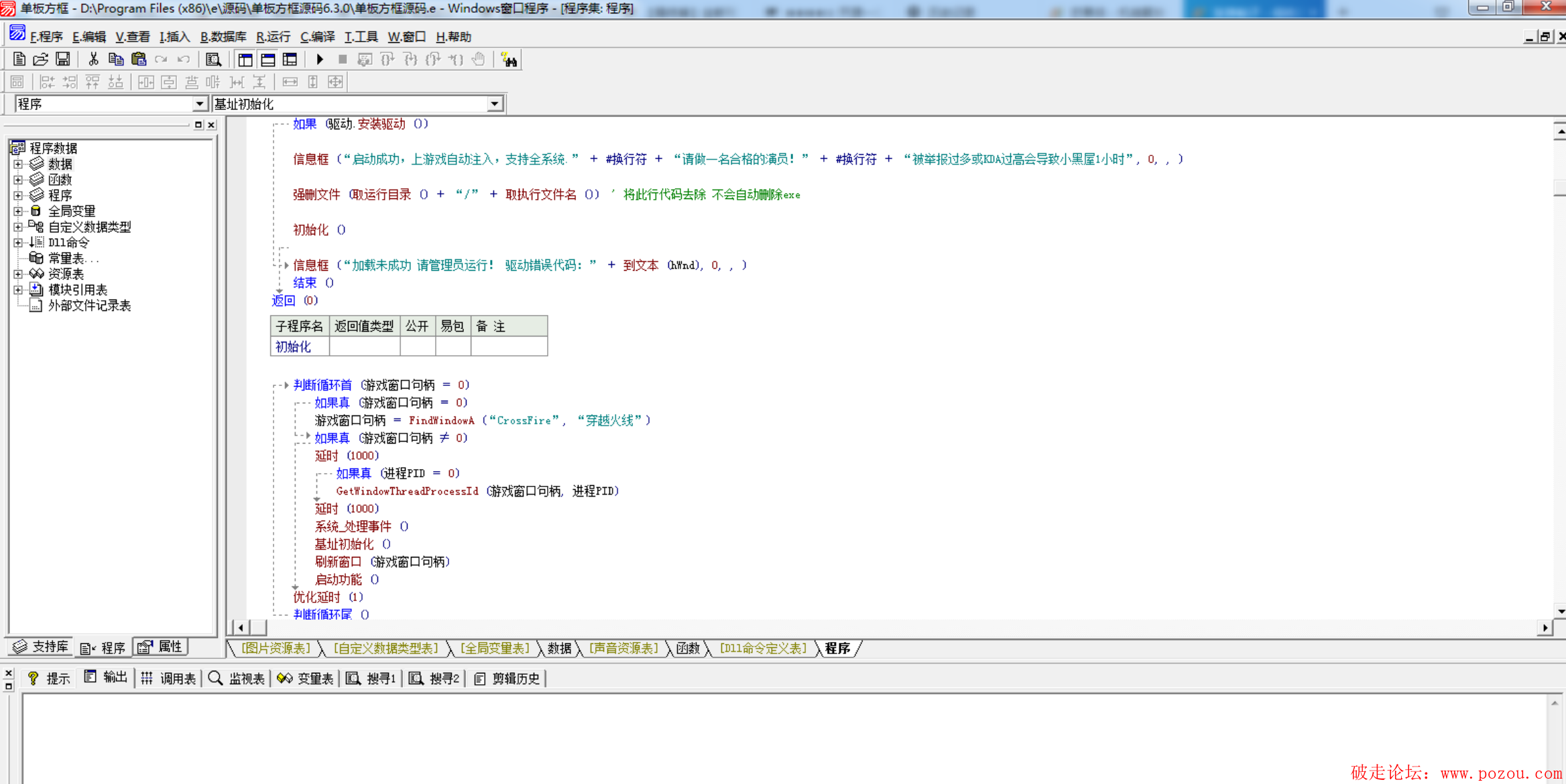Expand the 程序 tree node
Image resolution: width=1566 pixels, height=784 pixels.
(x=18, y=195)
